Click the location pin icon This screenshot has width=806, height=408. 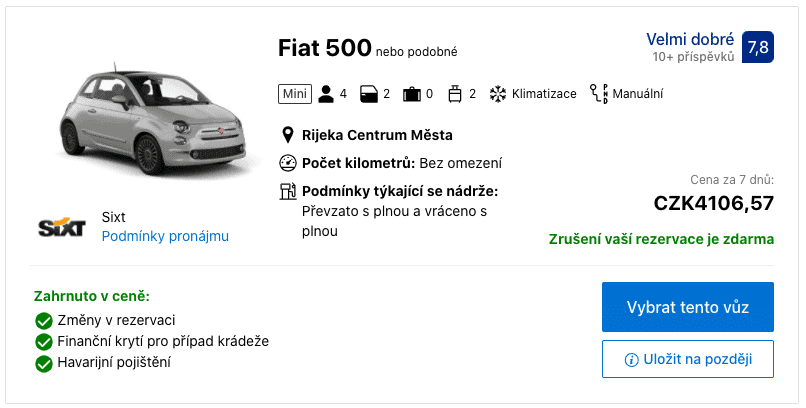tap(288, 135)
